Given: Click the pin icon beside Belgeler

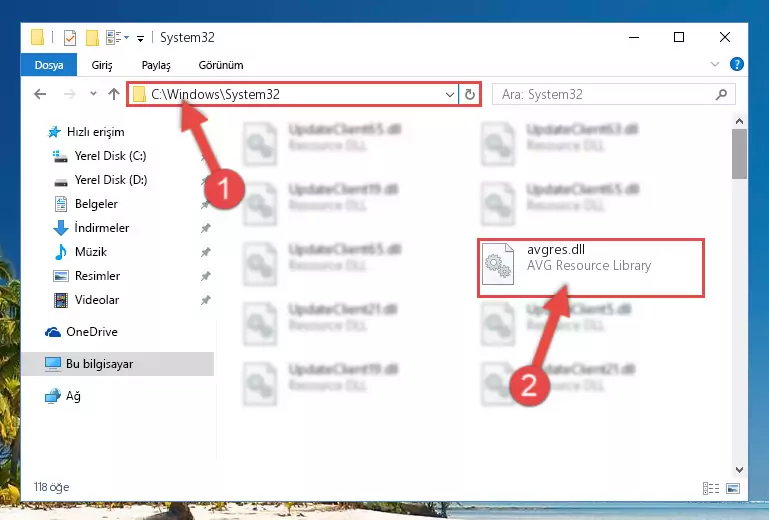Looking at the screenshot, I should click(205, 204).
